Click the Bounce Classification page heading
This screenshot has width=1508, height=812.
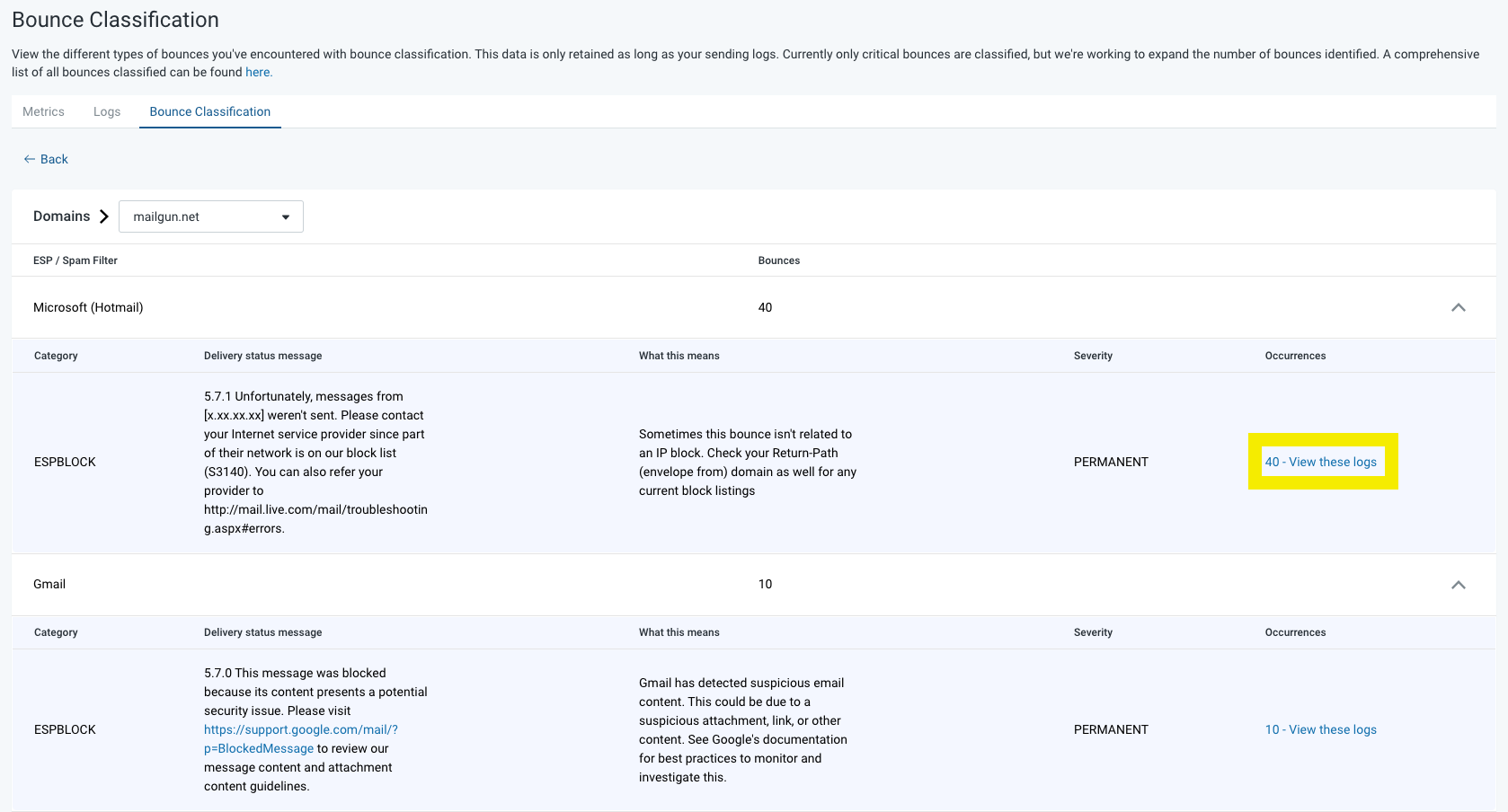click(115, 20)
